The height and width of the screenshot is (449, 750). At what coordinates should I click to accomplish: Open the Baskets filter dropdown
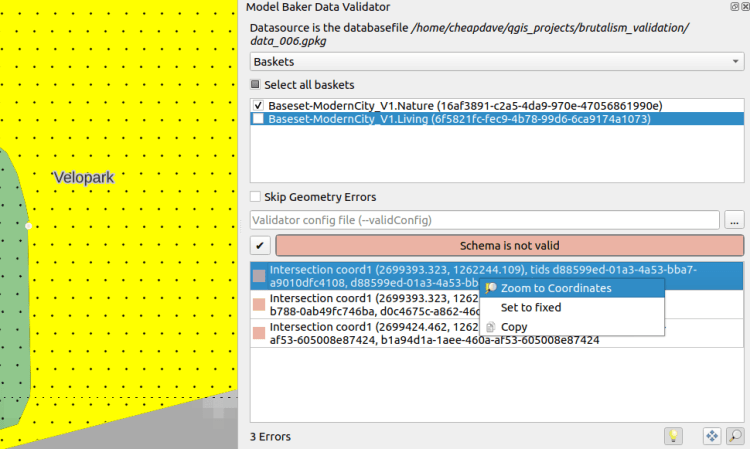click(x=496, y=62)
